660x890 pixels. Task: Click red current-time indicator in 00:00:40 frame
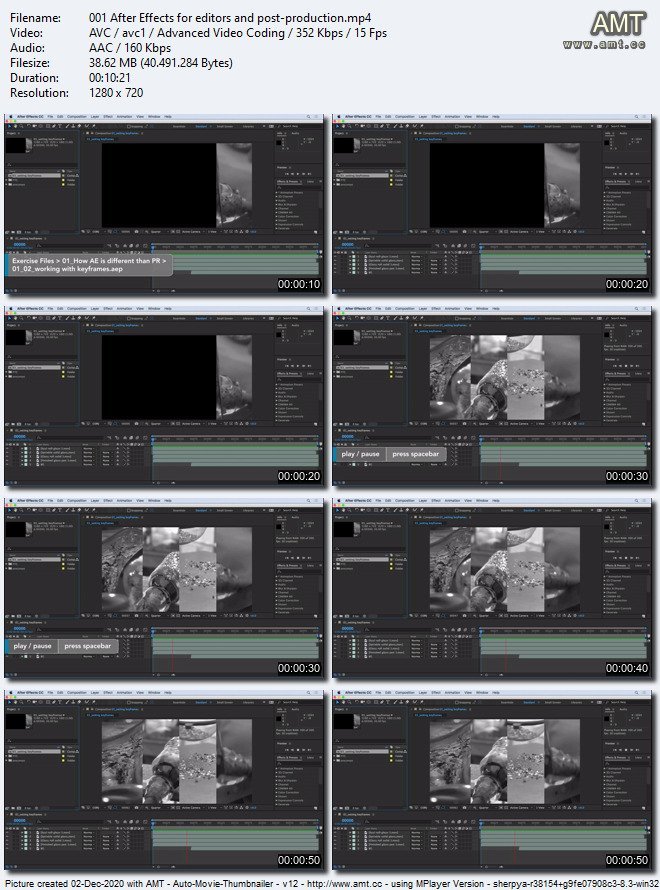(x=506, y=656)
